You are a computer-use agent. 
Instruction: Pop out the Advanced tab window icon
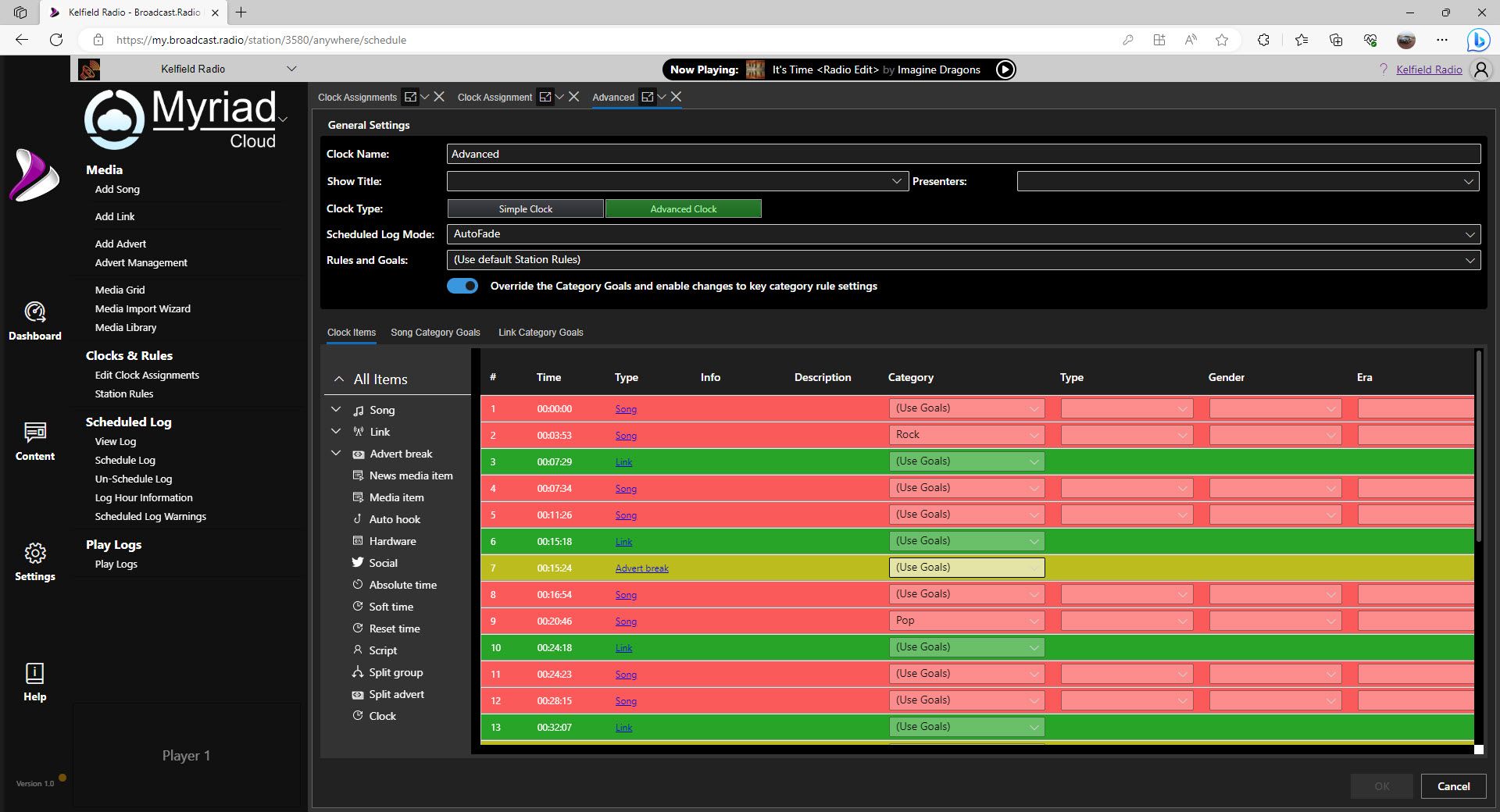click(647, 97)
